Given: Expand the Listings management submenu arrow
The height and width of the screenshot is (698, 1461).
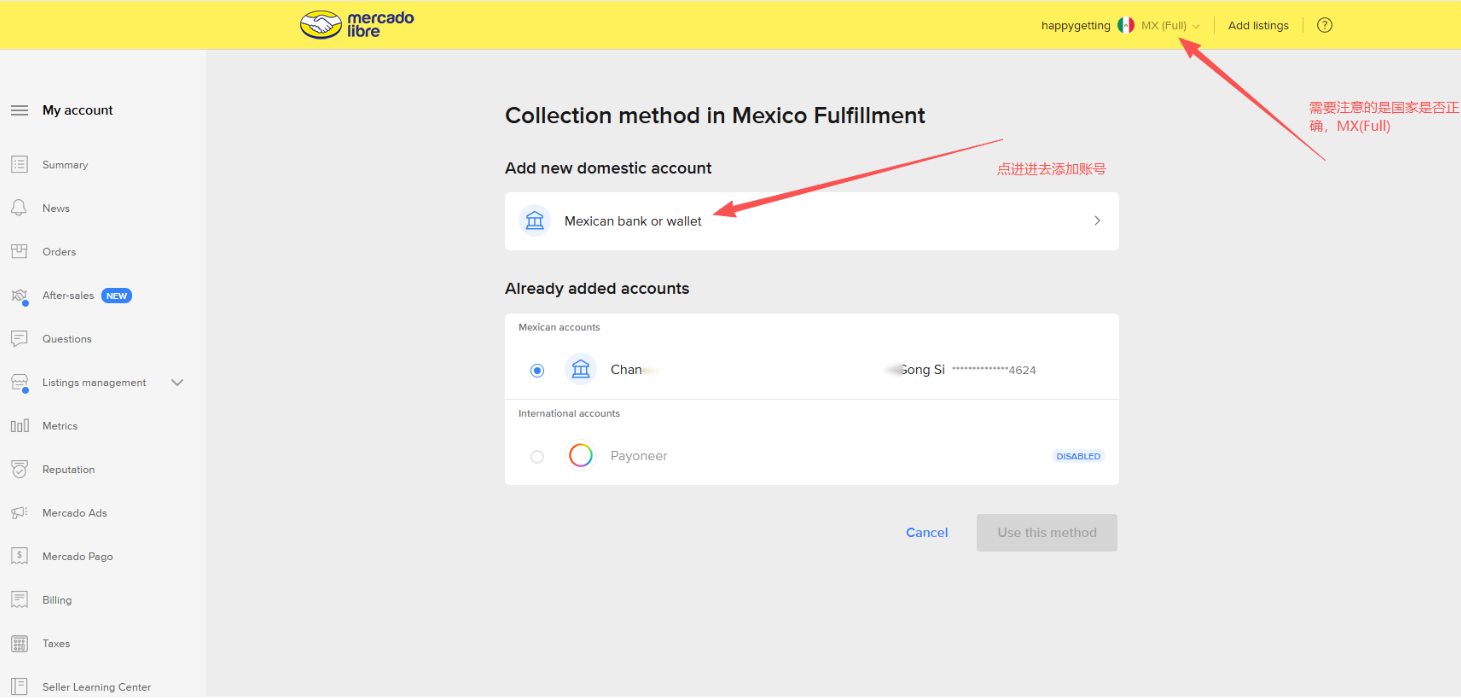Looking at the screenshot, I should coord(178,383).
